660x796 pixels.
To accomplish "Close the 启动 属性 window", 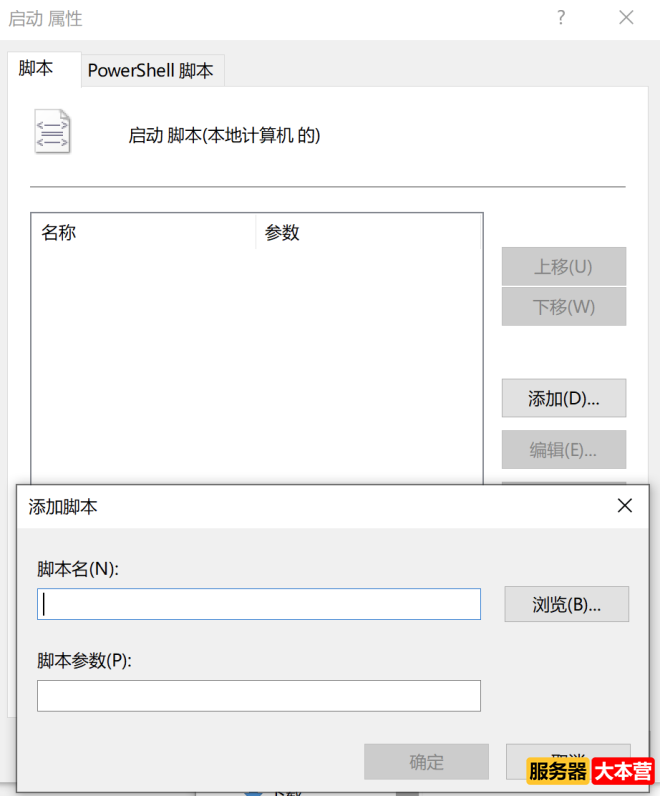I will 626,18.
